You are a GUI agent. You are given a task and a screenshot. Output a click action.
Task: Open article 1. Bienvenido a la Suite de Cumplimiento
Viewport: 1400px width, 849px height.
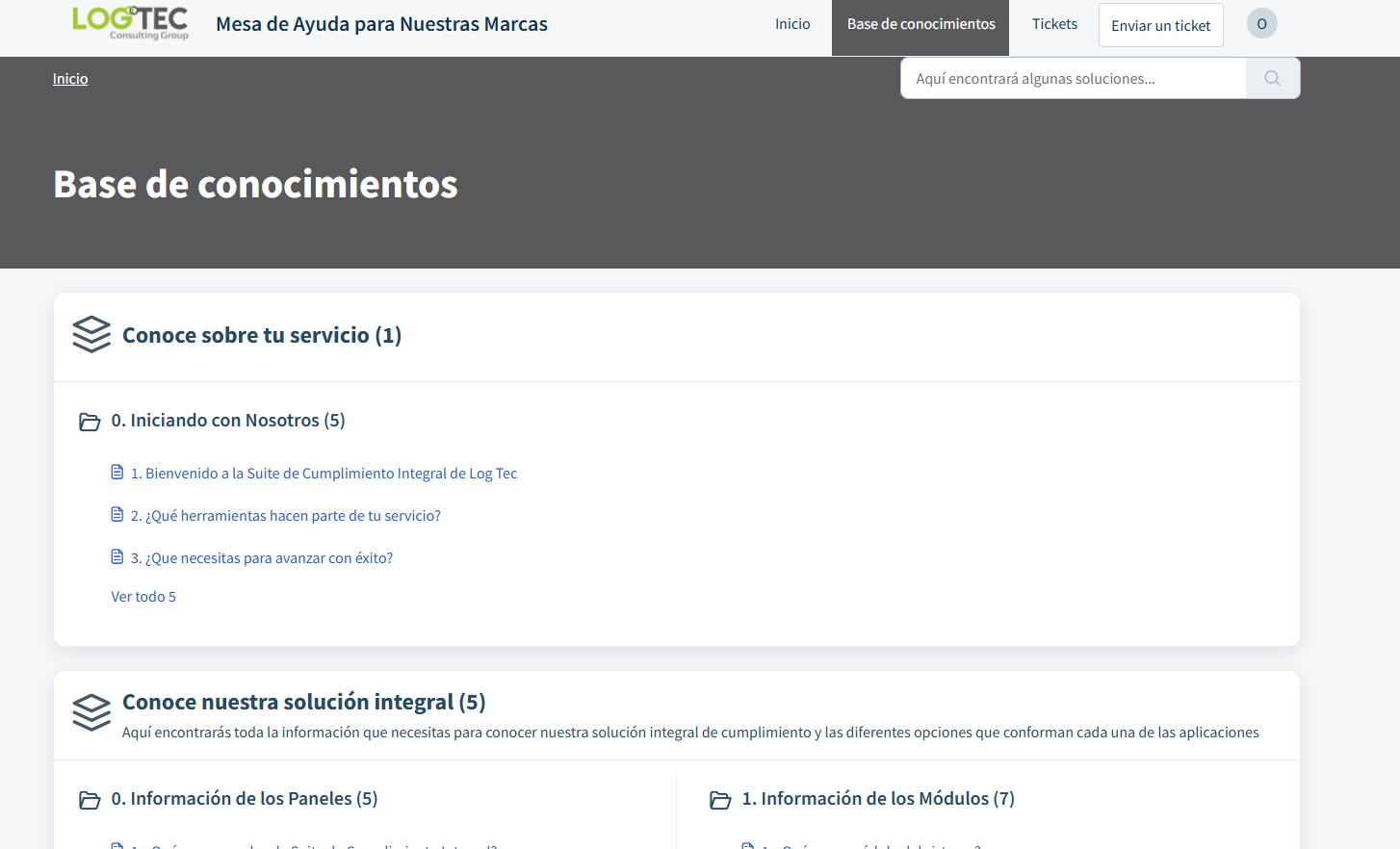pyautogui.click(x=324, y=474)
